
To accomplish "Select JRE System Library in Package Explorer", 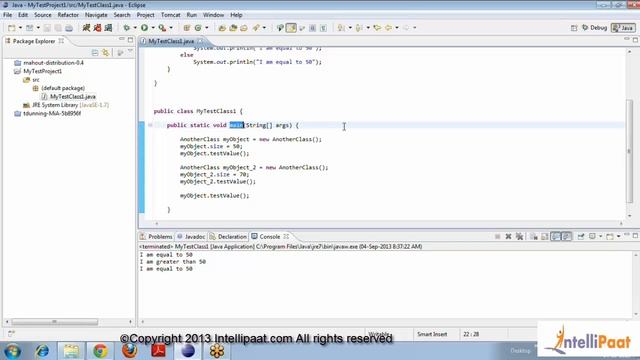I will click(66, 105).
